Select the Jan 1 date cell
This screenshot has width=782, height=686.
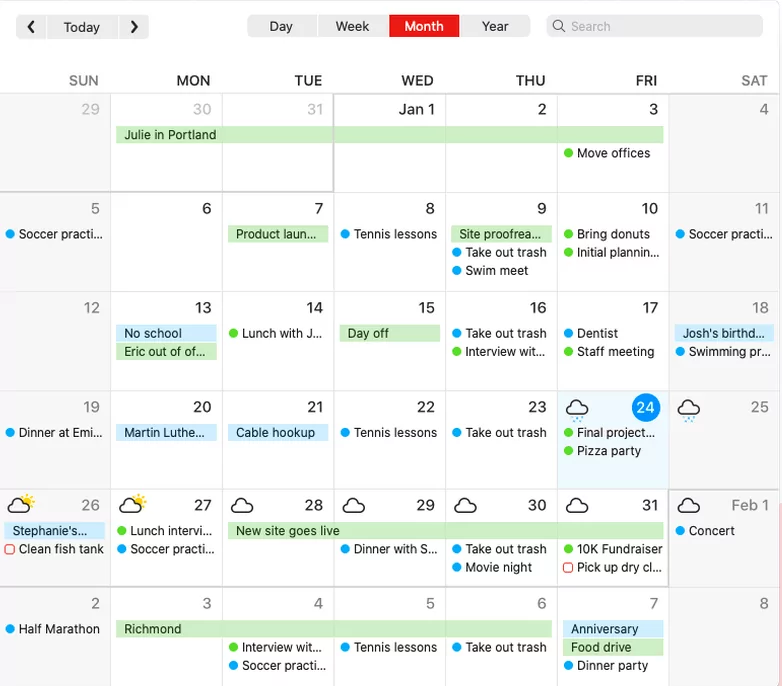[x=390, y=143]
